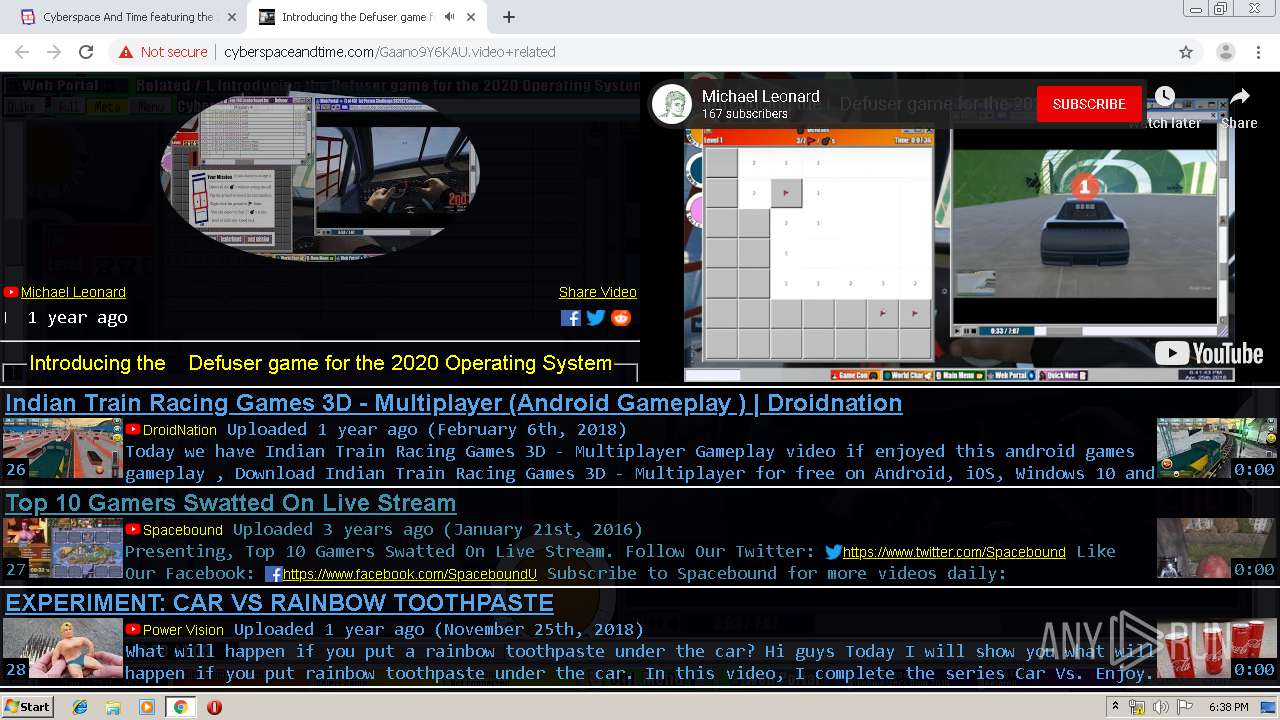This screenshot has height=720, width=1280.
Task: Click the Chrome icon in the taskbar
Action: tap(180, 707)
